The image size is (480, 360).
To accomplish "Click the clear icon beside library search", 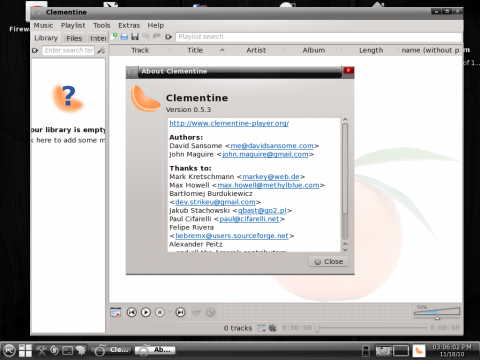I will 35,50.
